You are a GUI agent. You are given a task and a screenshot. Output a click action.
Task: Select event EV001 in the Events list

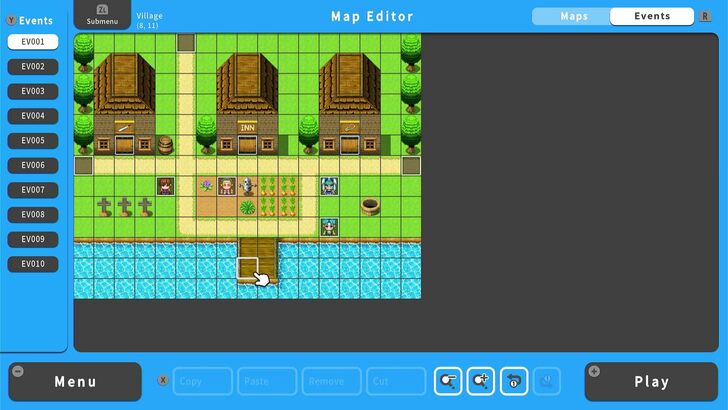pyautogui.click(x=33, y=42)
